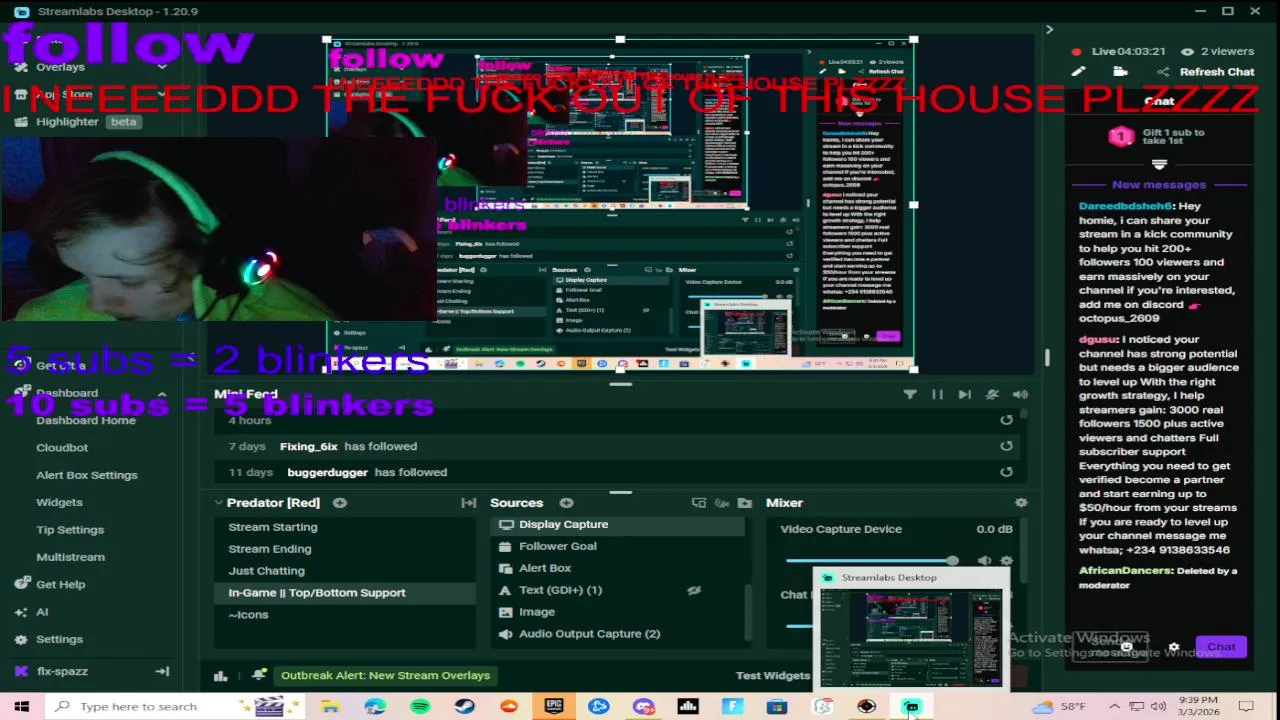The width and height of the screenshot is (1280, 720).
Task: Open Multistream from the sidebar
Action: click(70, 557)
